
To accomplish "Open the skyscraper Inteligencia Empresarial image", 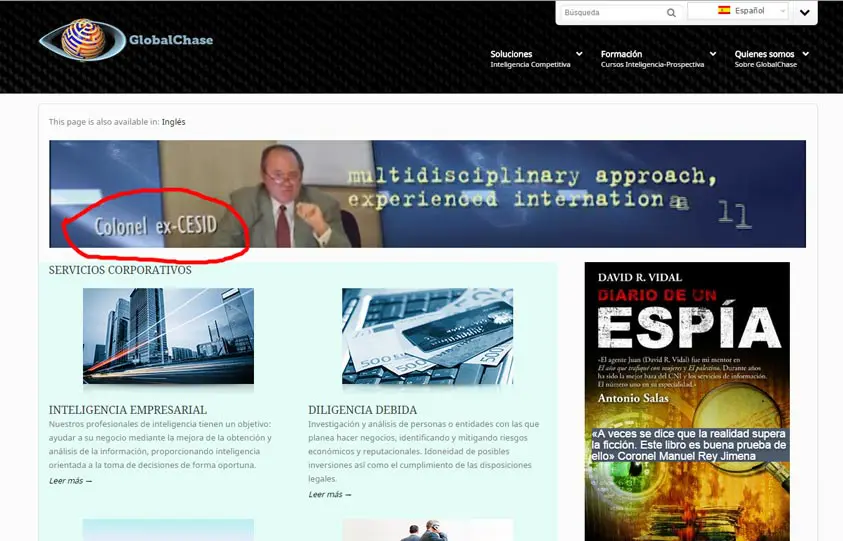I will point(168,336).
